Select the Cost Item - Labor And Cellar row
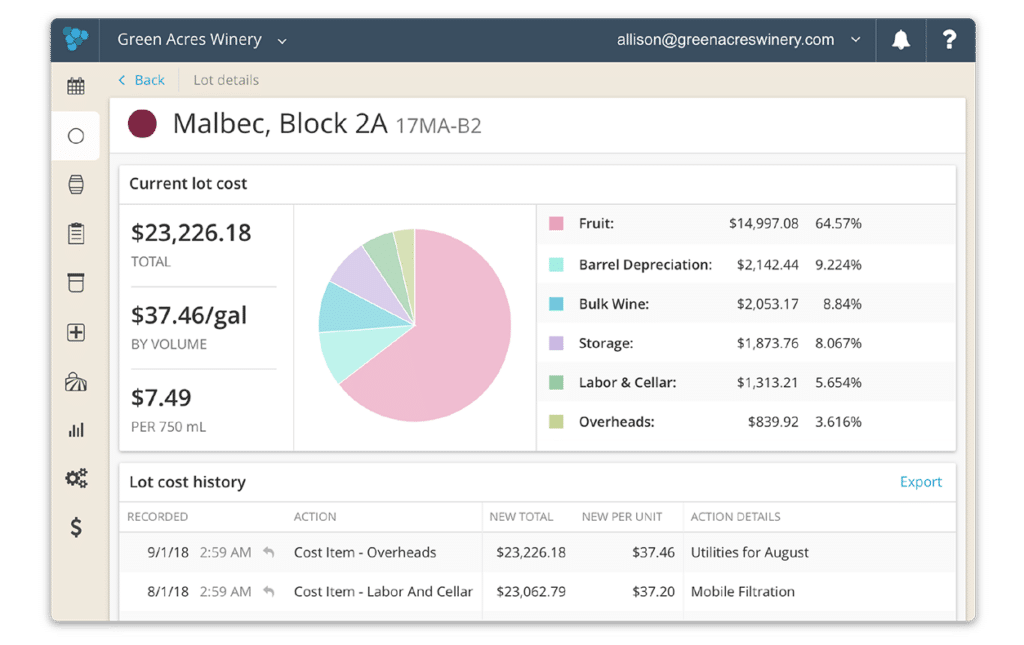 point(383,591)
